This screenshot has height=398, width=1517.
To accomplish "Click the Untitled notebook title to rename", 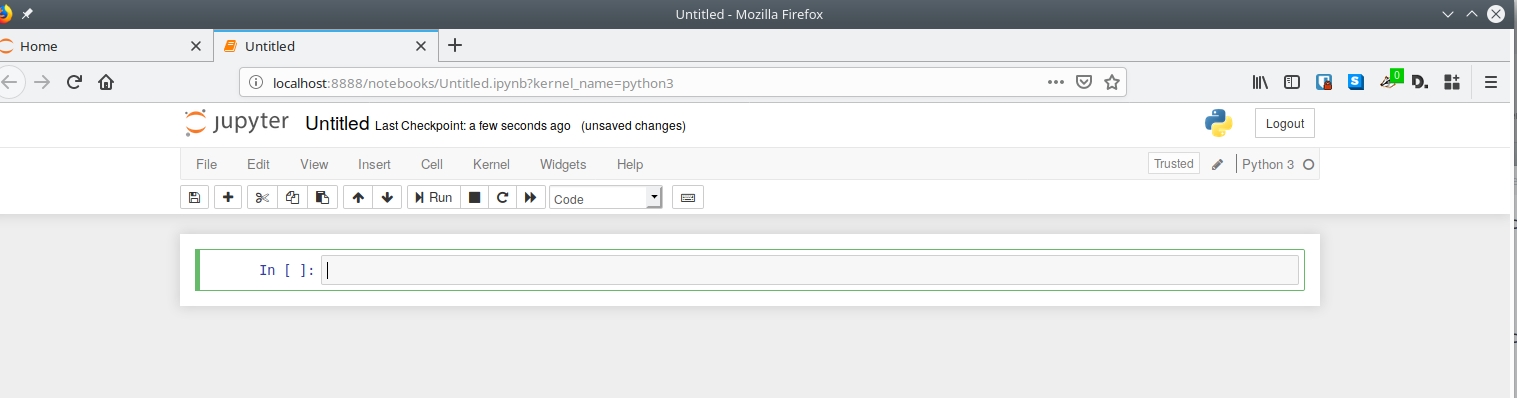I will click(x=337, y=123).
